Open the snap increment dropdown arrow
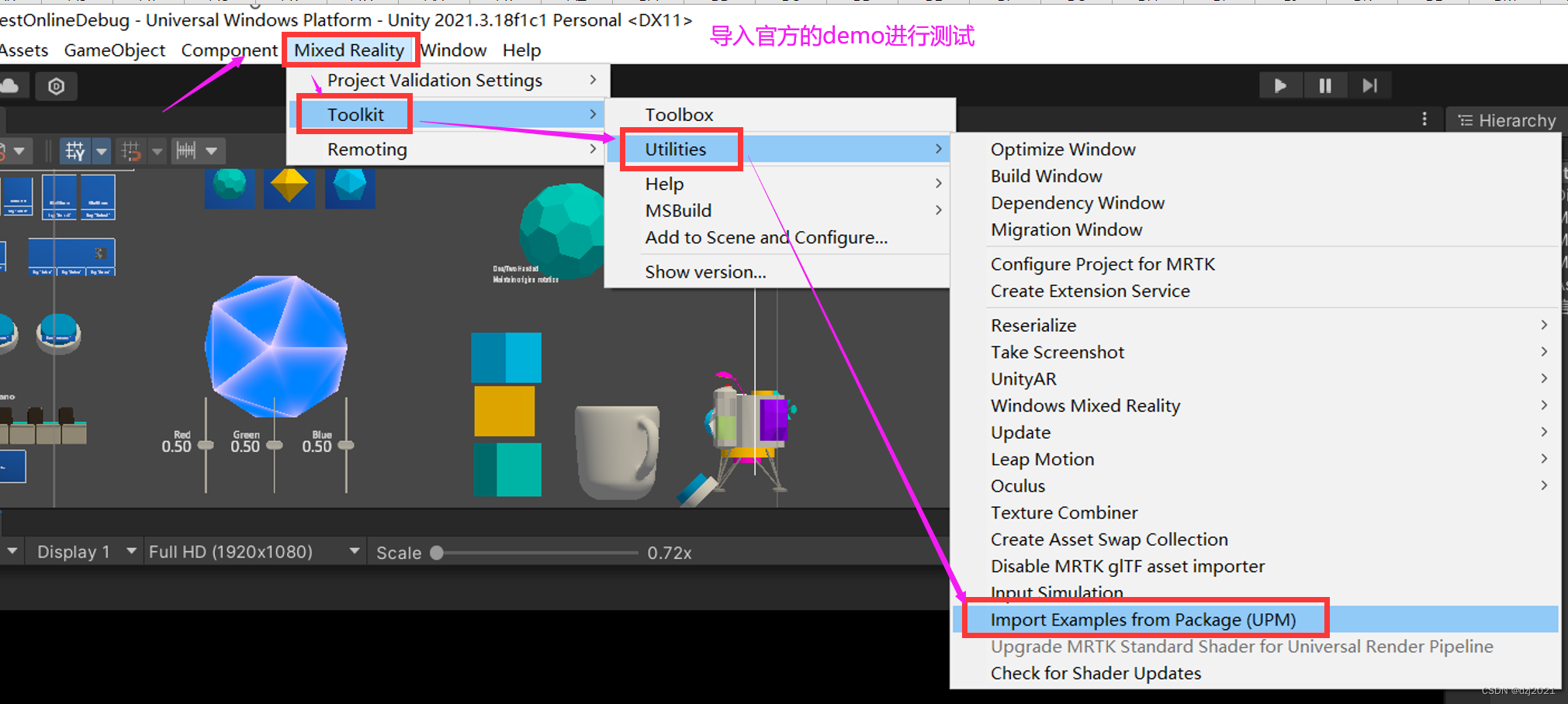Viewport: 1568px width, 704px height. [157, 150]
